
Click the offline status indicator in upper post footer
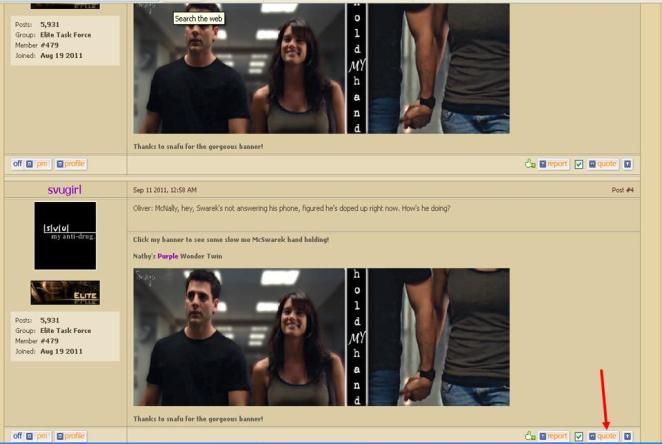coord(18,164)
